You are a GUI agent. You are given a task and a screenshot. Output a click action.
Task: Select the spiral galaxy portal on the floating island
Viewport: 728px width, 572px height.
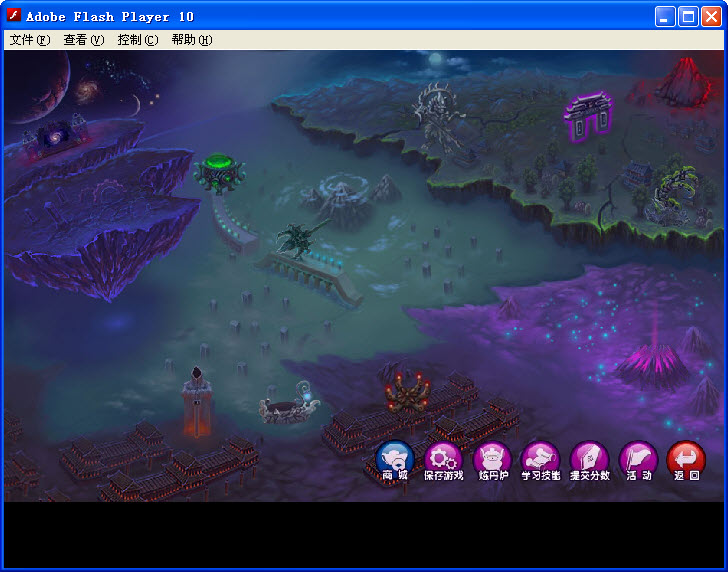click(56, 136)
